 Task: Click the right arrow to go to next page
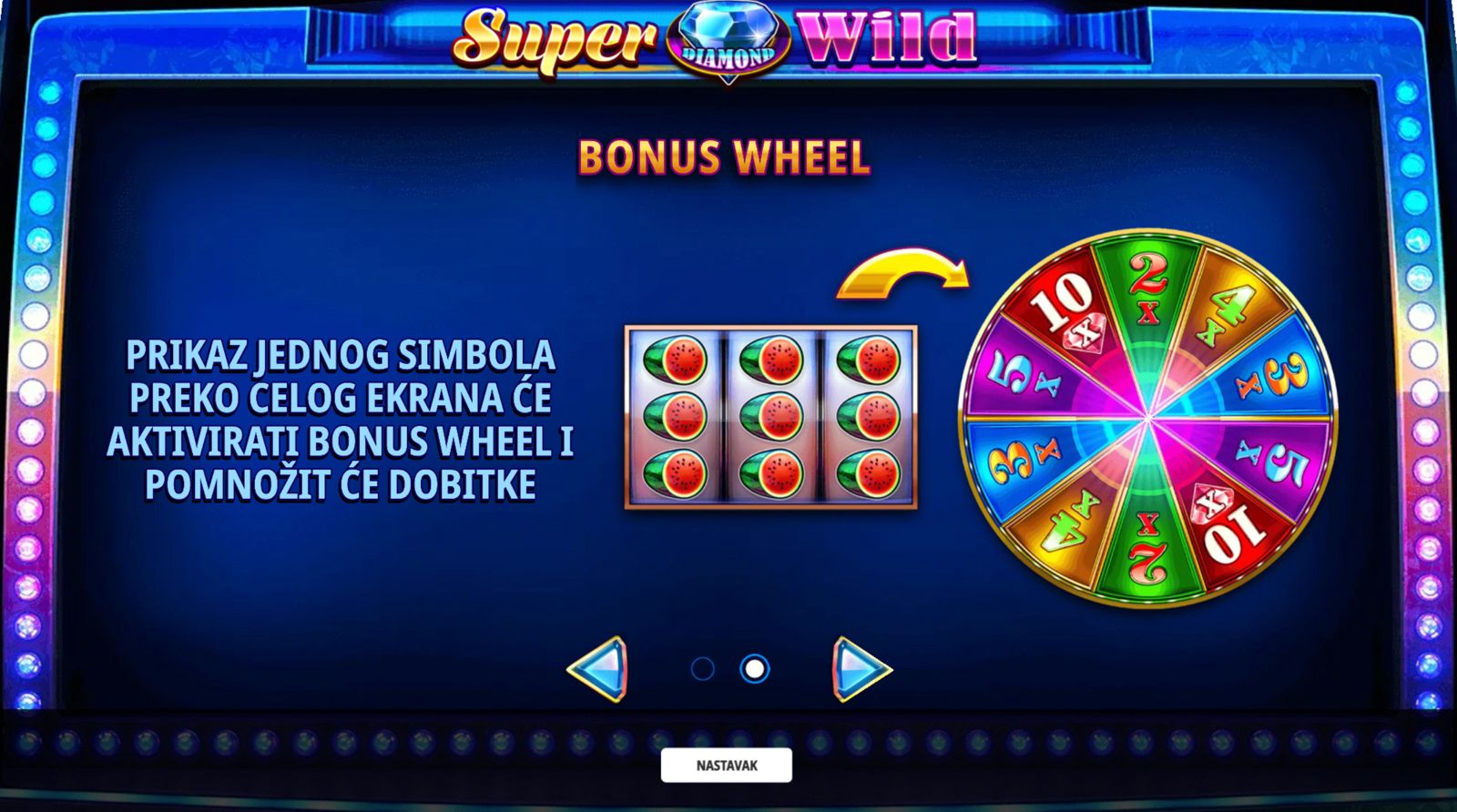[x=861, y=669]
